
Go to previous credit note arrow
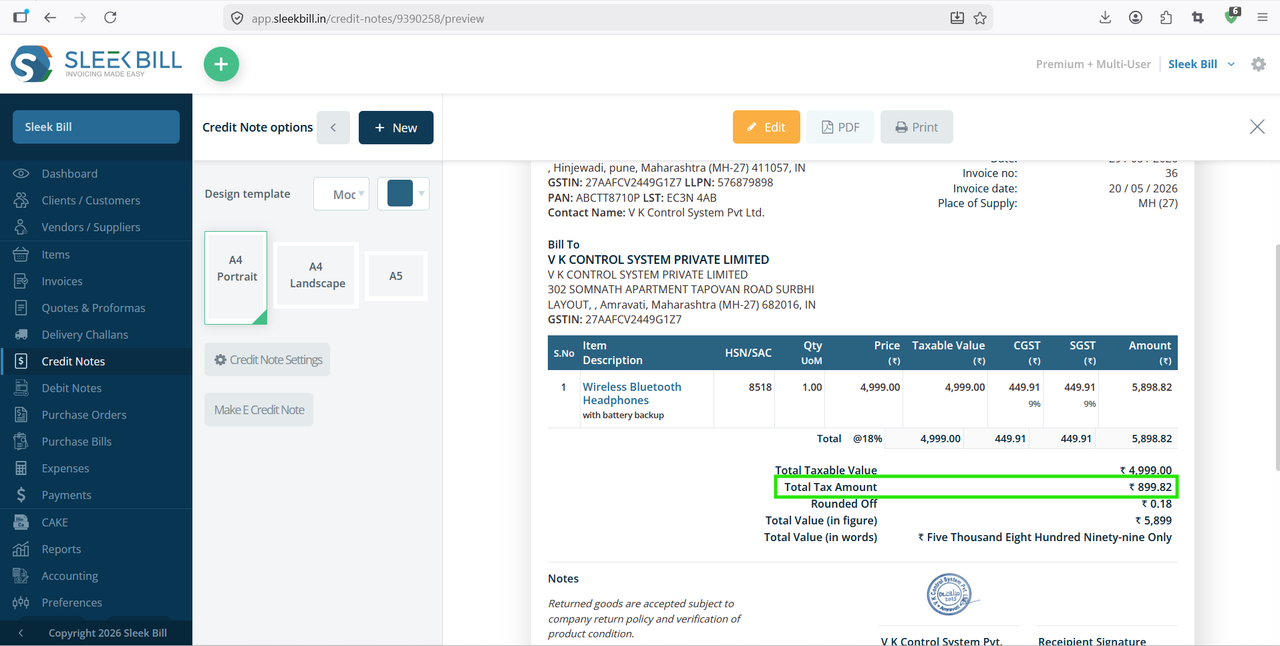coord(333,128)
